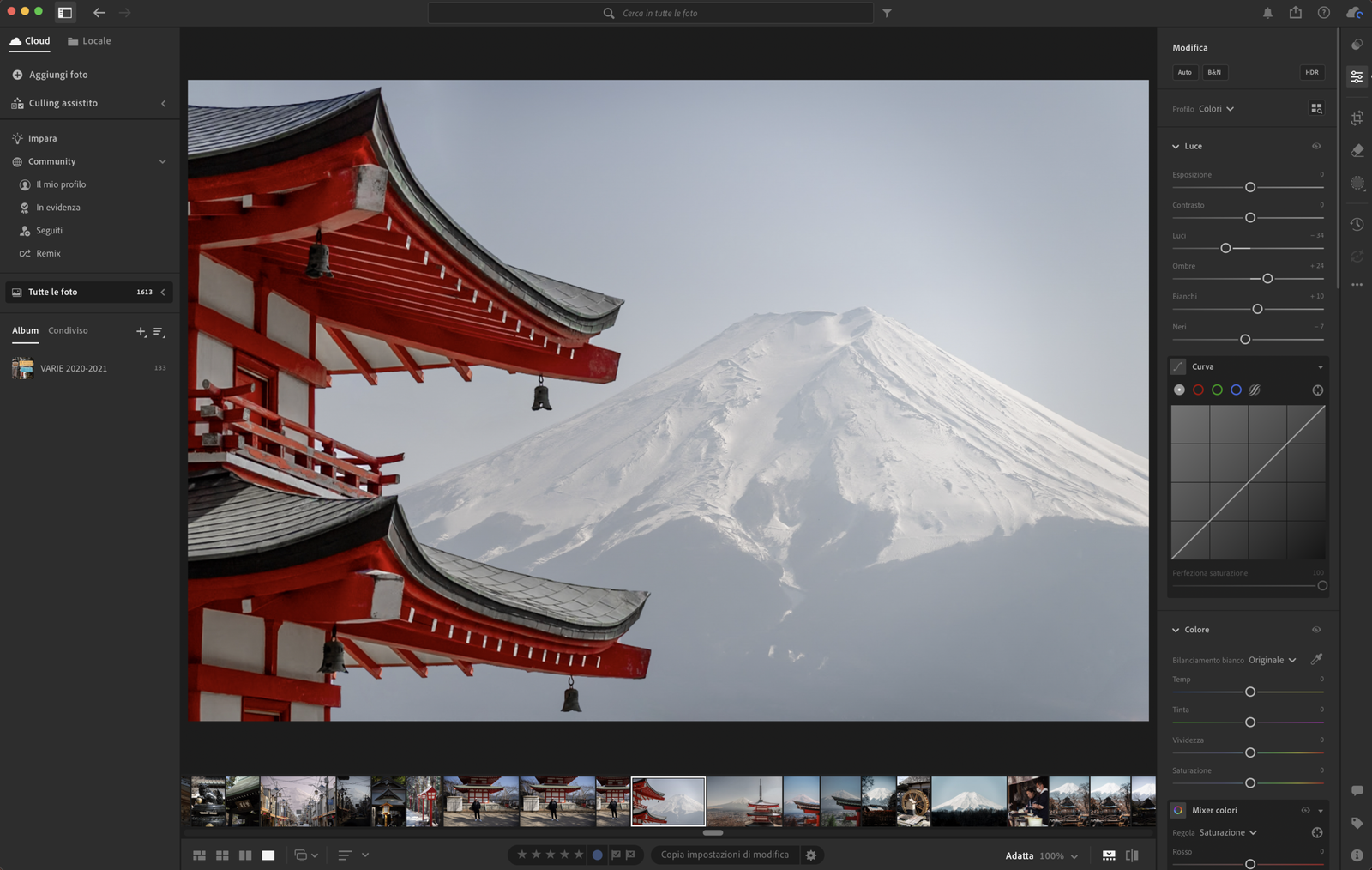Collapse the Community section
Viewport: 1372px width, 870px height.
pos(162,161)
